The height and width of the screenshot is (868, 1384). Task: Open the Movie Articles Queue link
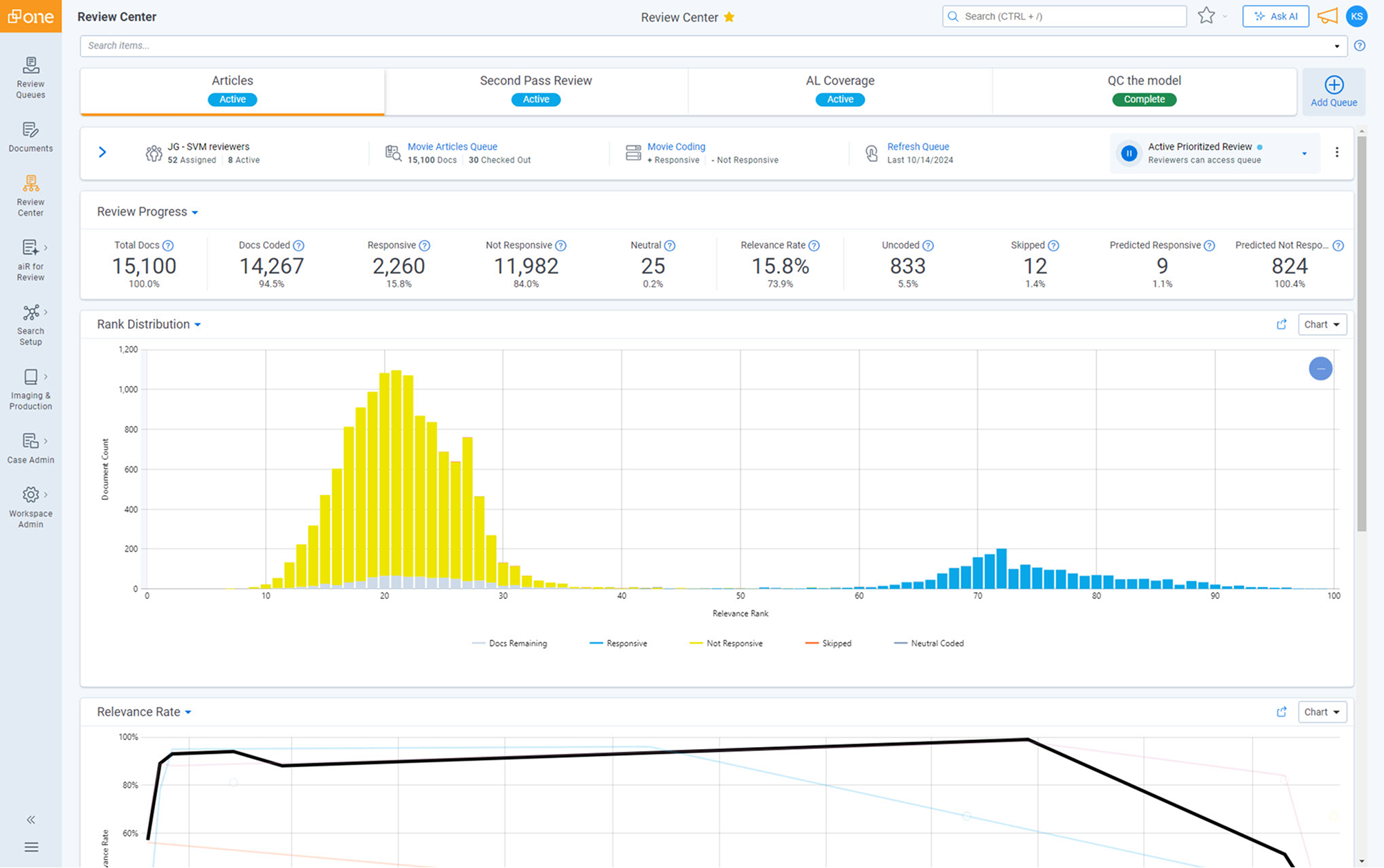tap(452, 146)
